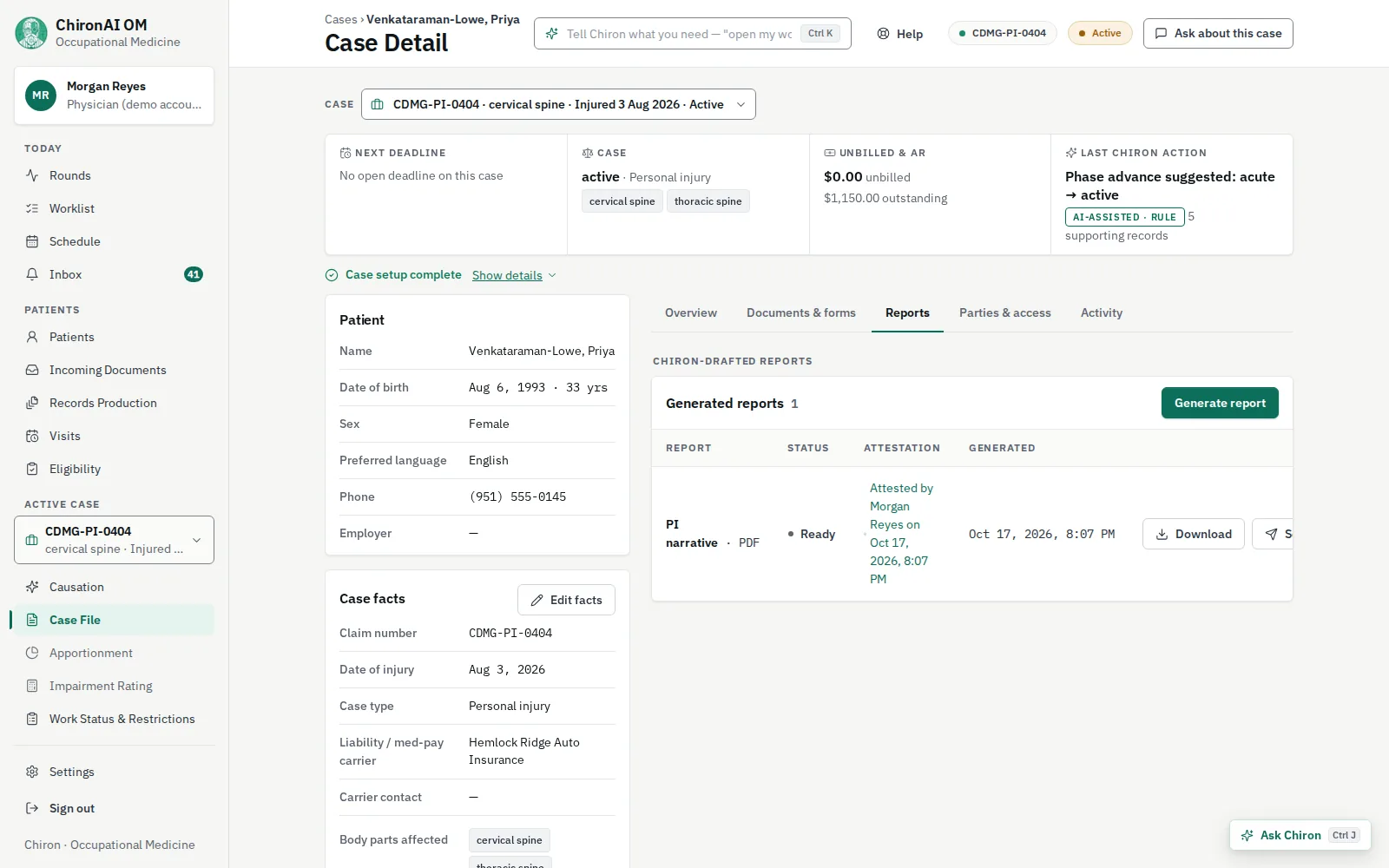This screenshot has height=868, width=1389.
Task: Click the Inbox count badge 41
Action: tap(194, 274)
